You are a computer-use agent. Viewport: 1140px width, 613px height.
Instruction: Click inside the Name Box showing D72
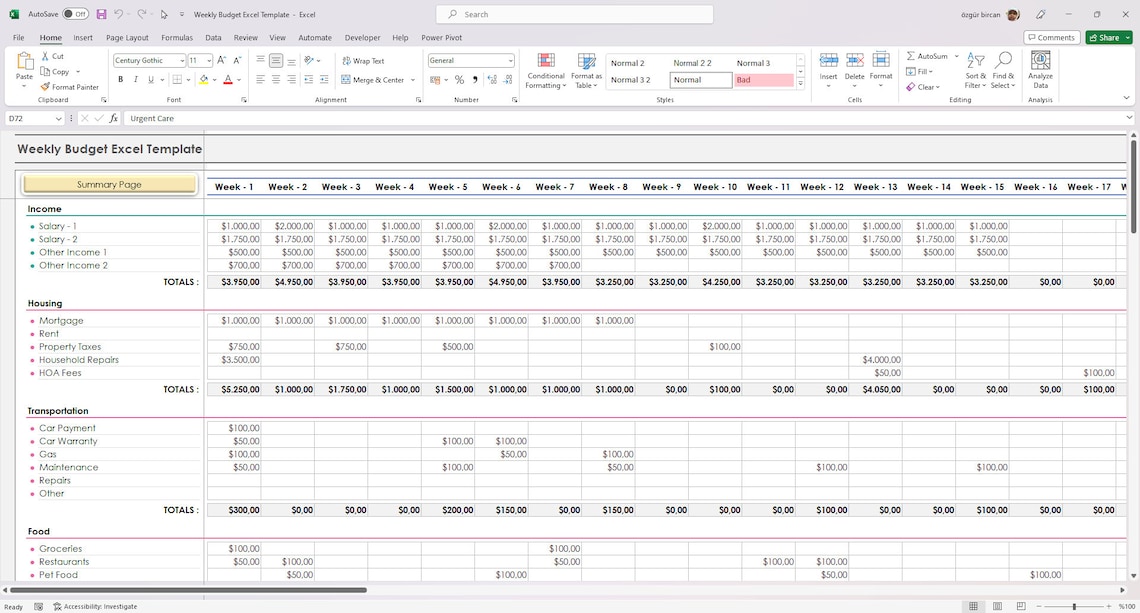click(x=30, y=118)
